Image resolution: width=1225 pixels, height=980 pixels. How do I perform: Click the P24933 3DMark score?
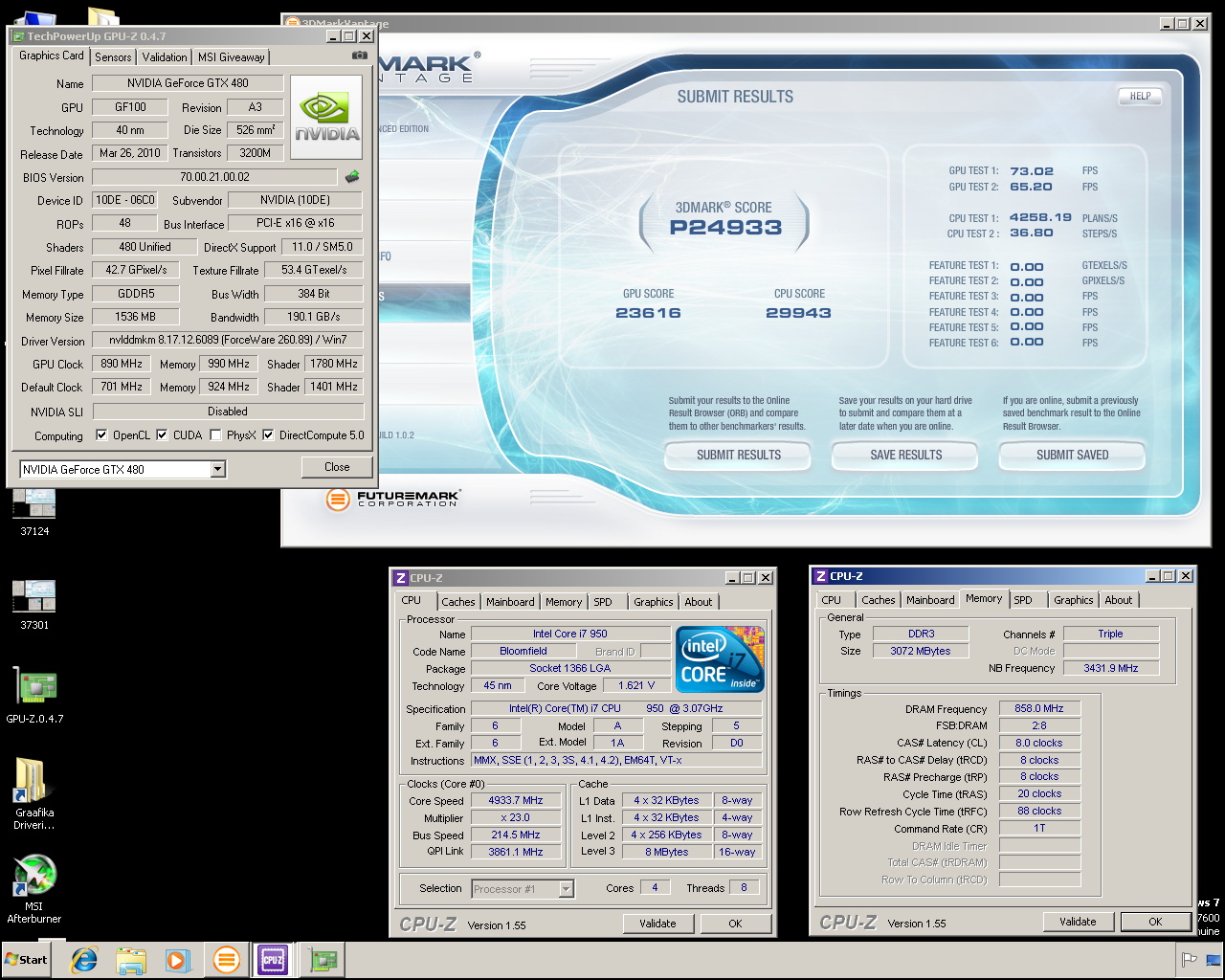click(x=726, y=228)
